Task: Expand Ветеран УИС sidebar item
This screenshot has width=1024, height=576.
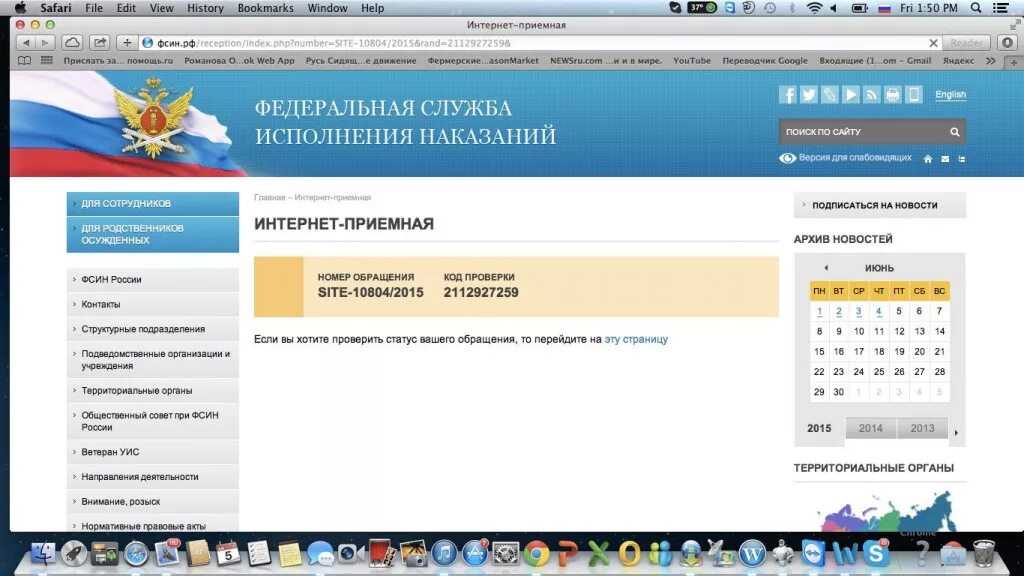Action: [x=153, y=452]
